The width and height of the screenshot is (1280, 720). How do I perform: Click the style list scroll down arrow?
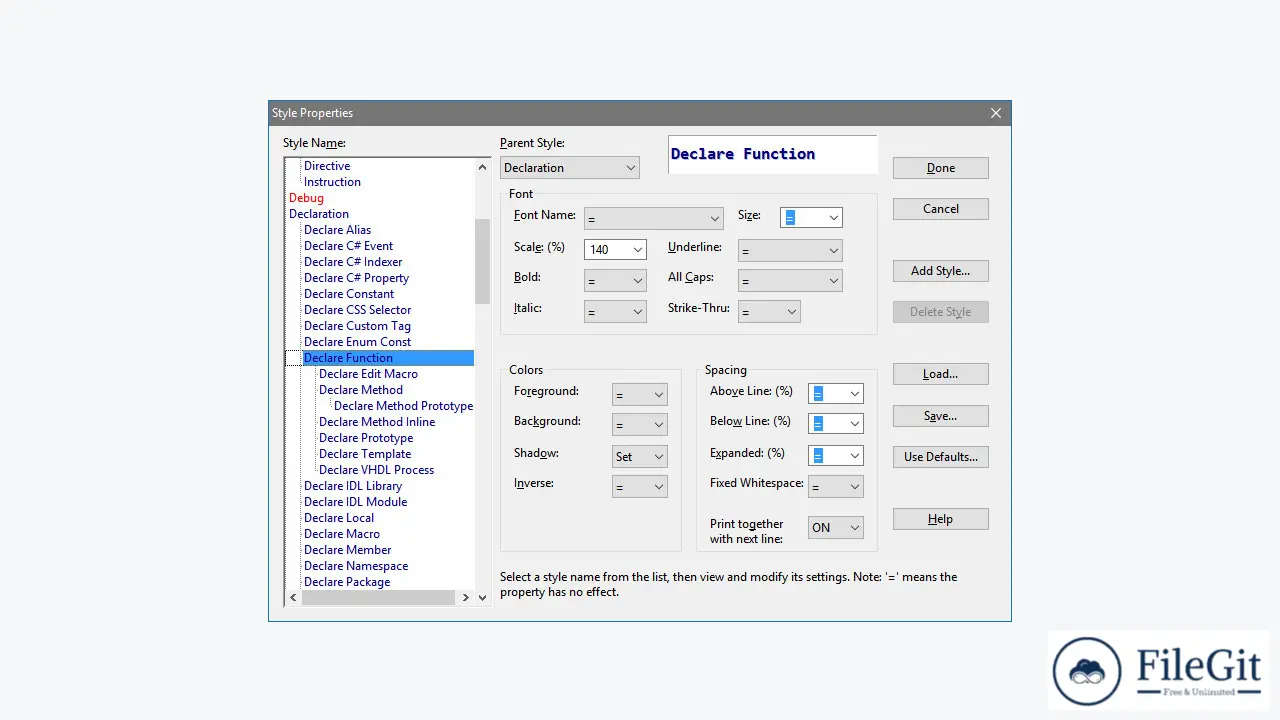482,597
